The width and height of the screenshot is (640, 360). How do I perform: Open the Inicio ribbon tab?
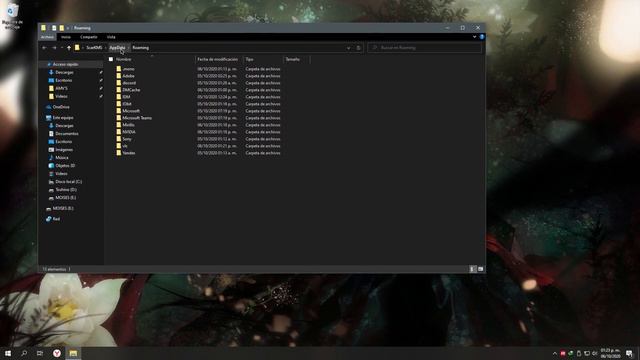coord(66,37)
